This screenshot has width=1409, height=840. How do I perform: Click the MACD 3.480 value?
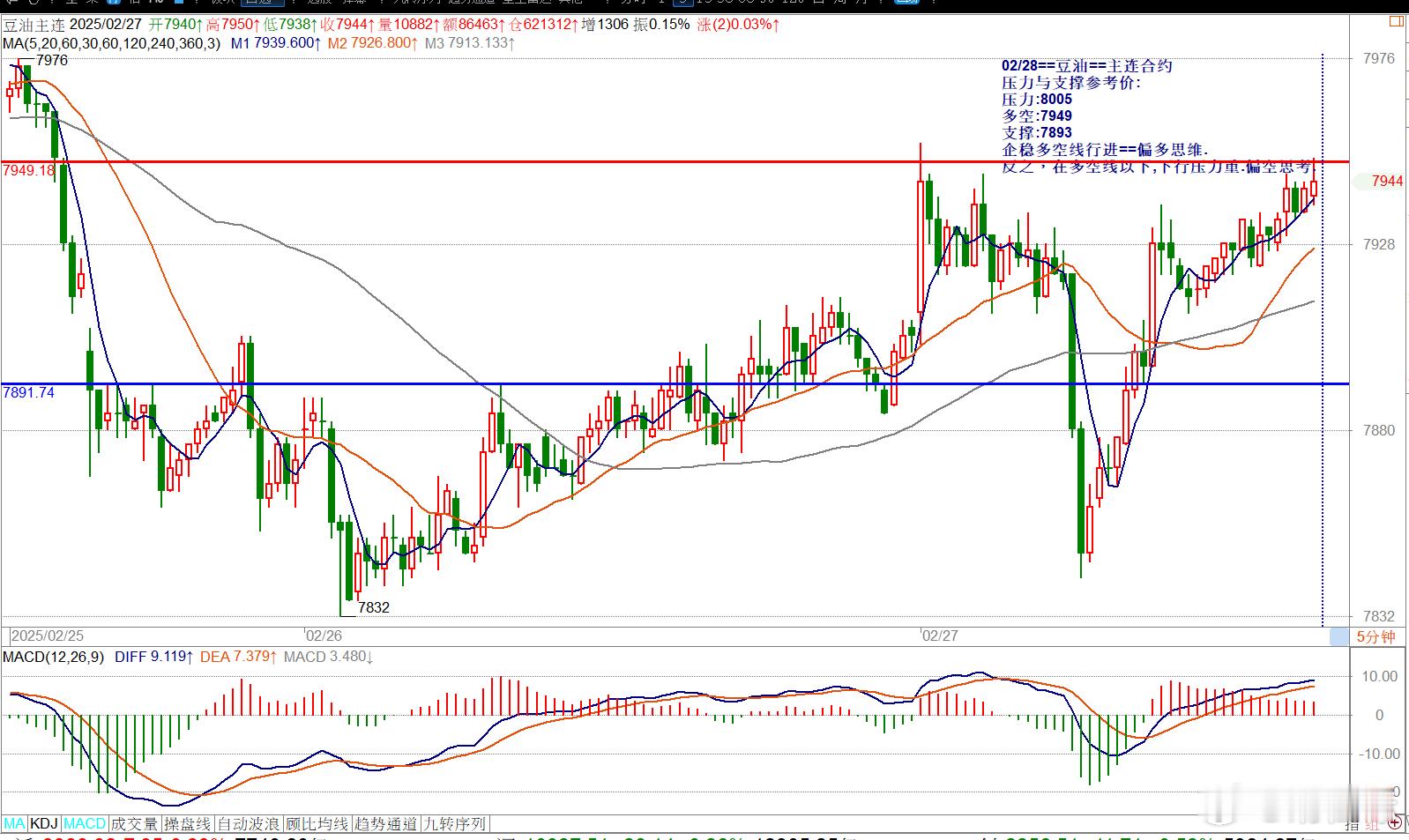click(328, 657)
